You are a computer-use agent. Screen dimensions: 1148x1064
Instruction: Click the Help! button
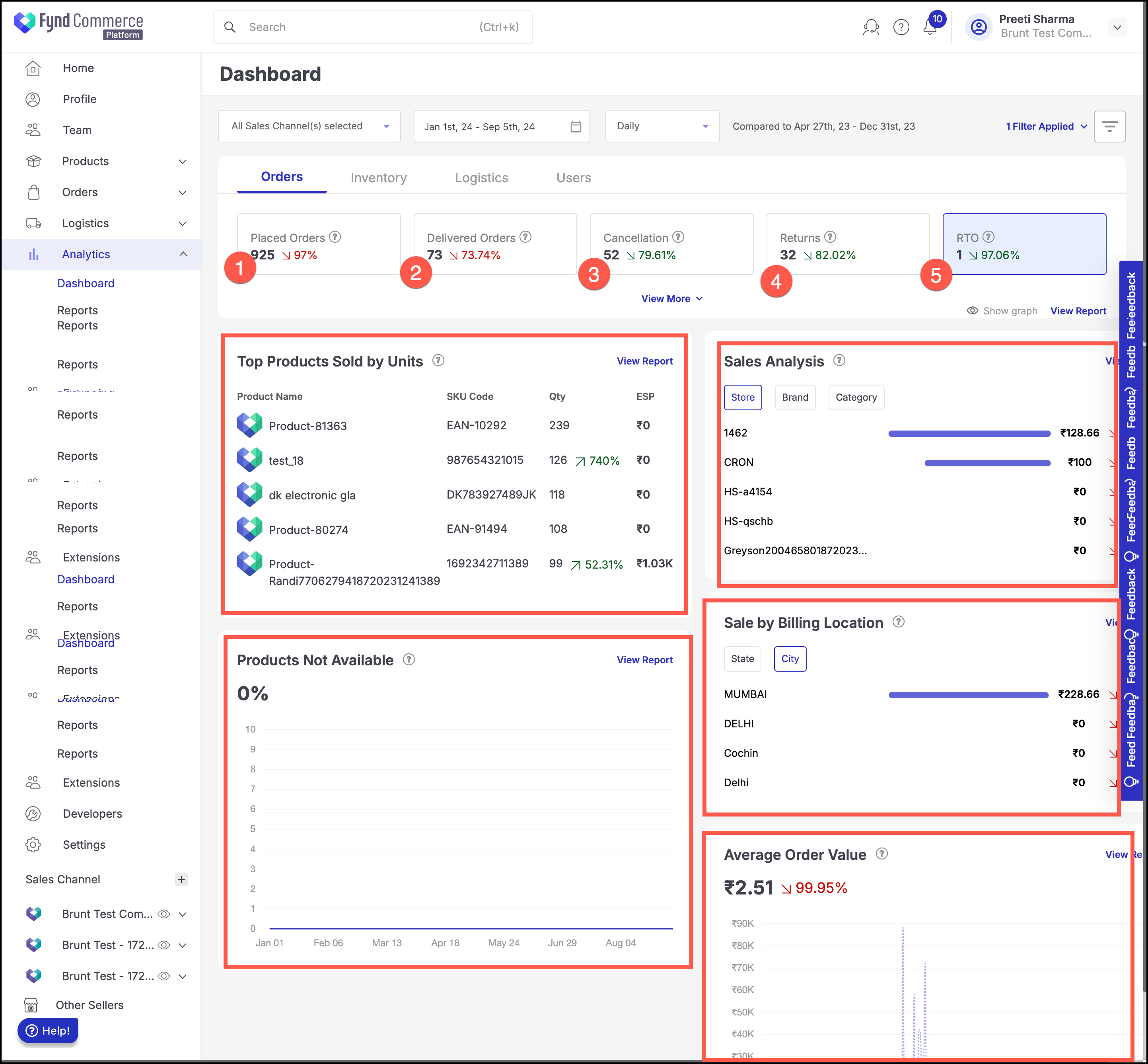point(48,1031)
